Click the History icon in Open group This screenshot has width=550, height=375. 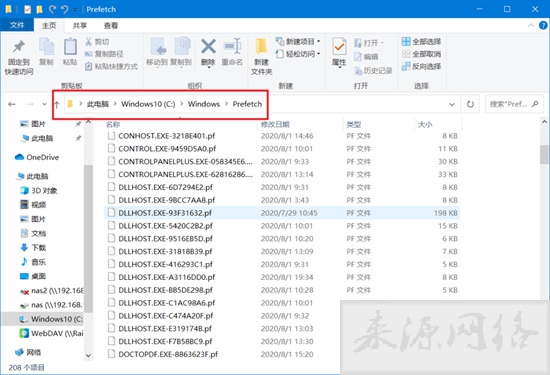358,71
